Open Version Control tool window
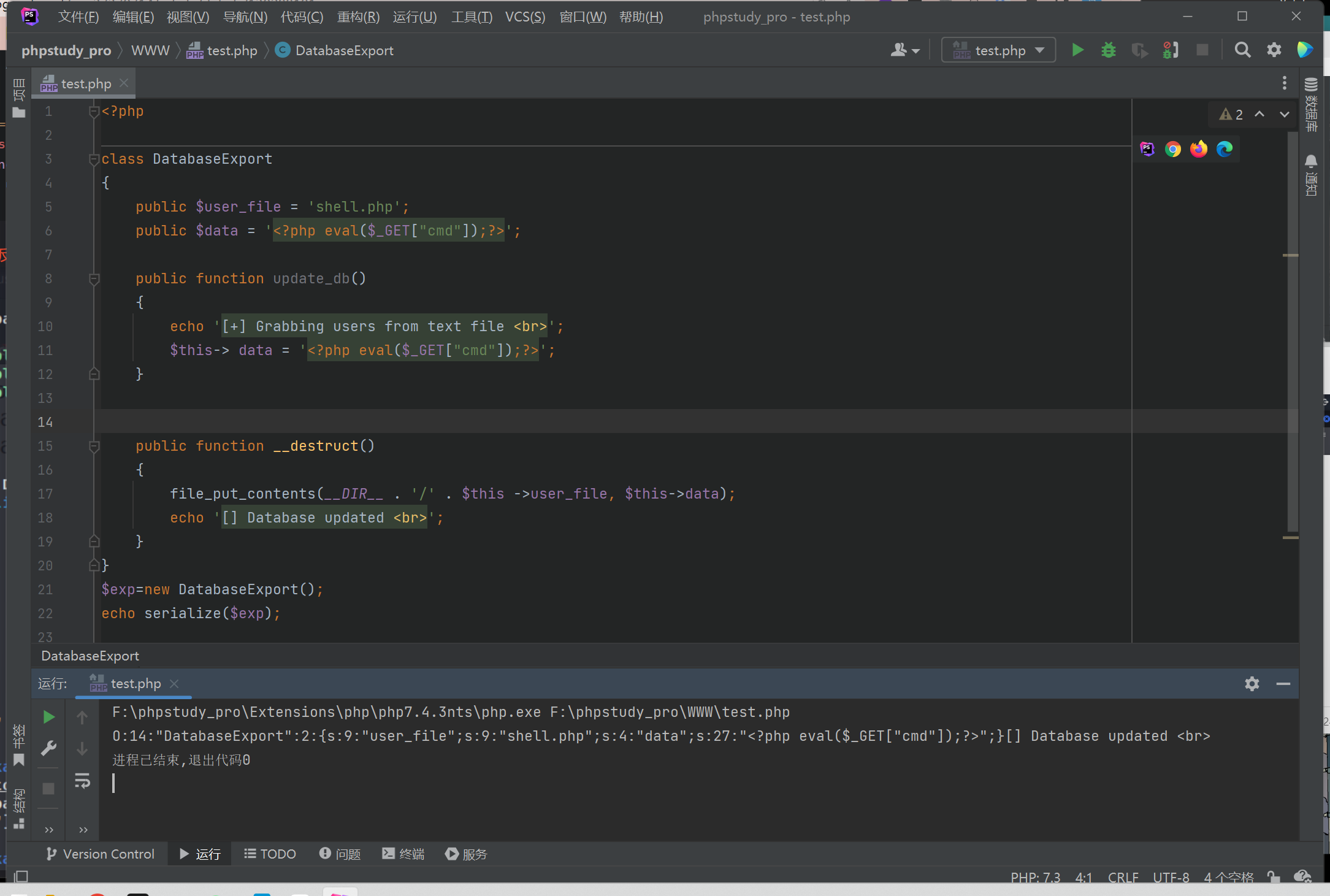 (100, 854)
